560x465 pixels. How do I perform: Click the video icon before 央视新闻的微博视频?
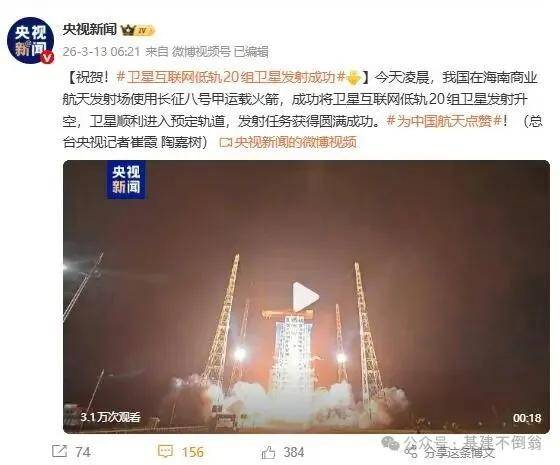(226, 143)
